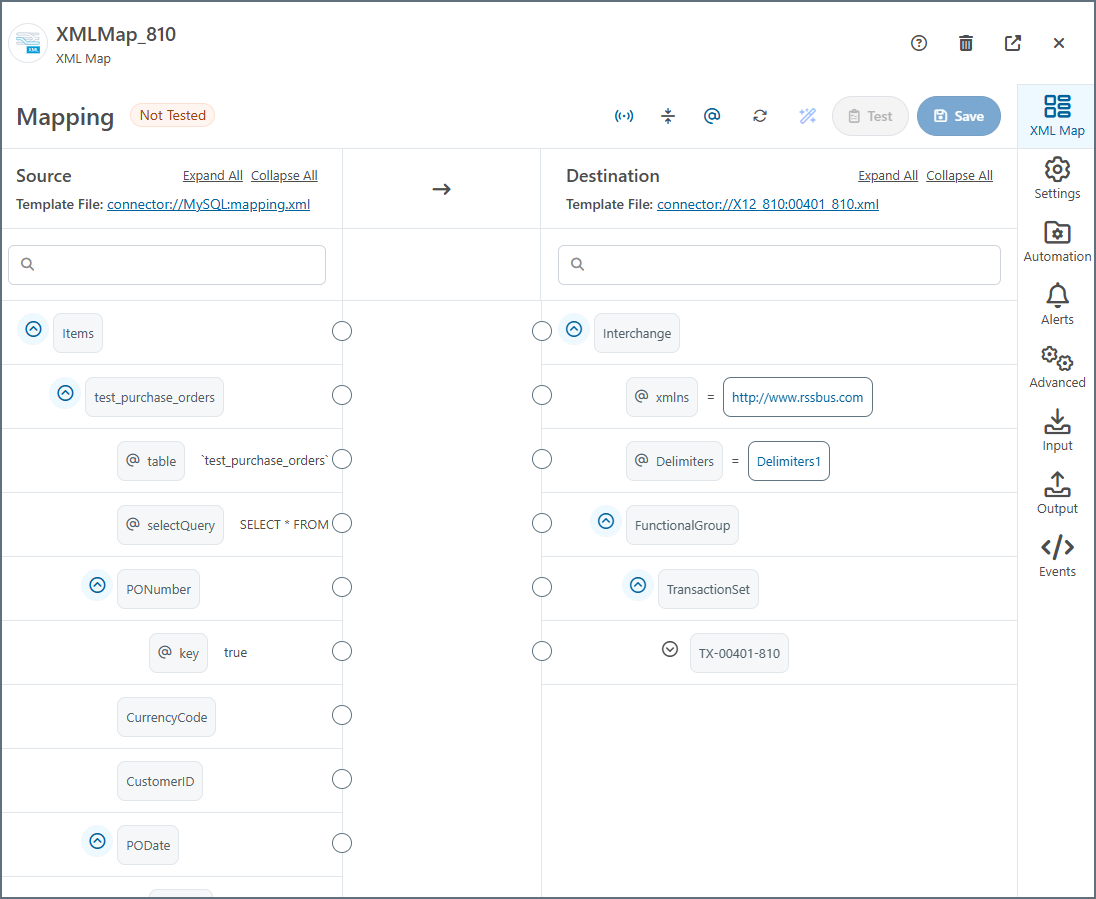Collapse the PONumber source node
The image size is (1096, 899).
97,585
